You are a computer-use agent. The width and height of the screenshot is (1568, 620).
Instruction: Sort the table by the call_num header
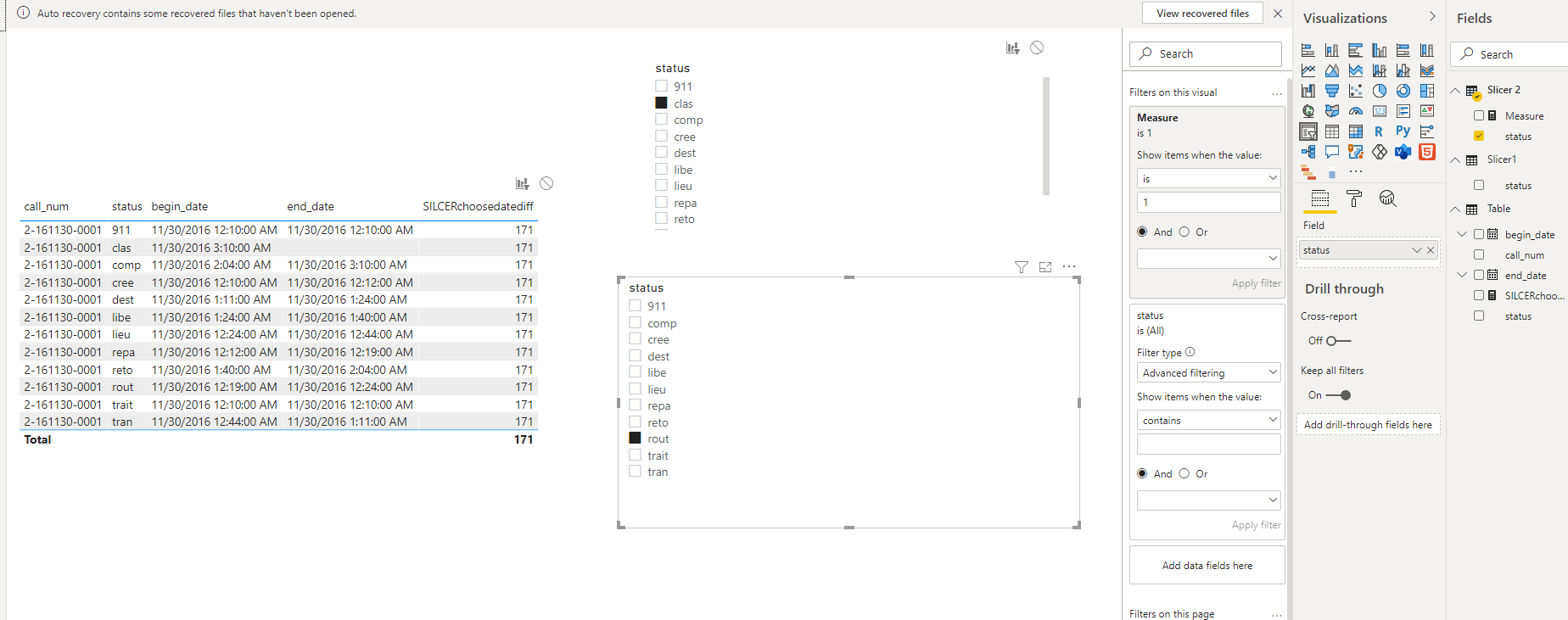47,206
